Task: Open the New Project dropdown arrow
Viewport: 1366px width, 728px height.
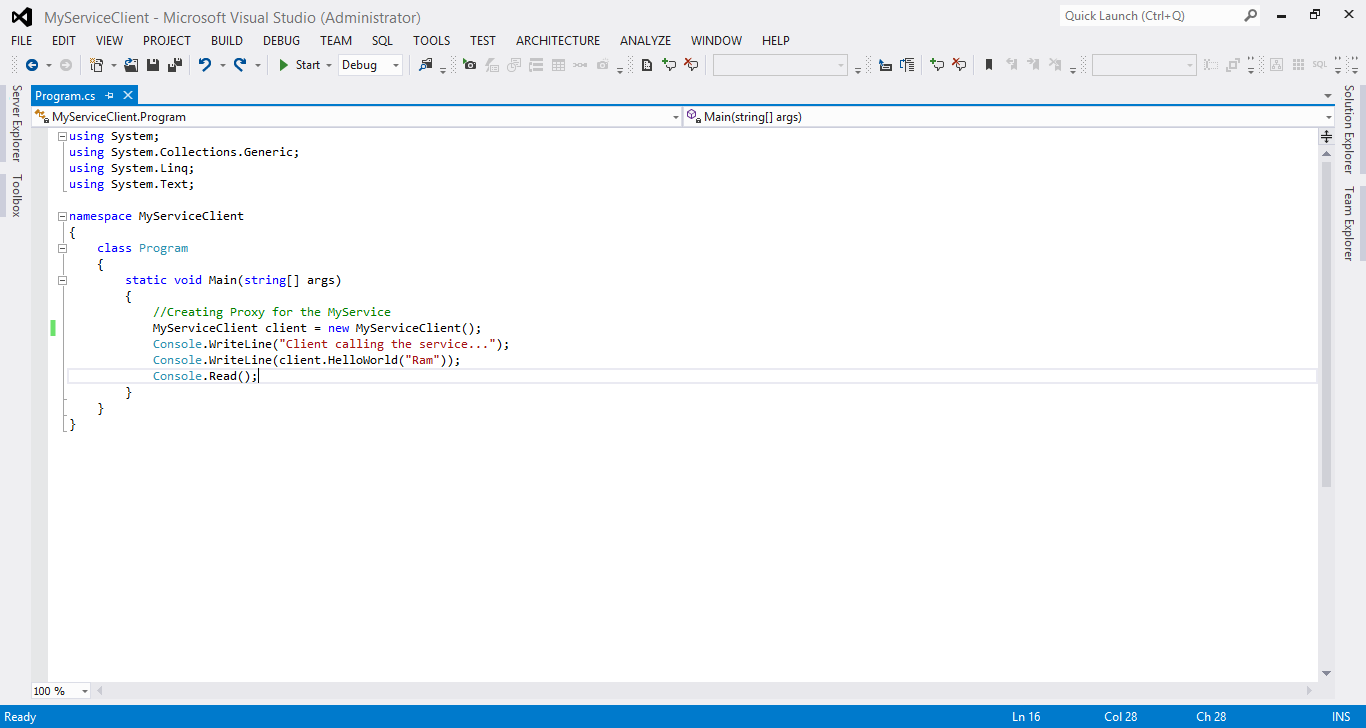Action: (x=113, y=65)
